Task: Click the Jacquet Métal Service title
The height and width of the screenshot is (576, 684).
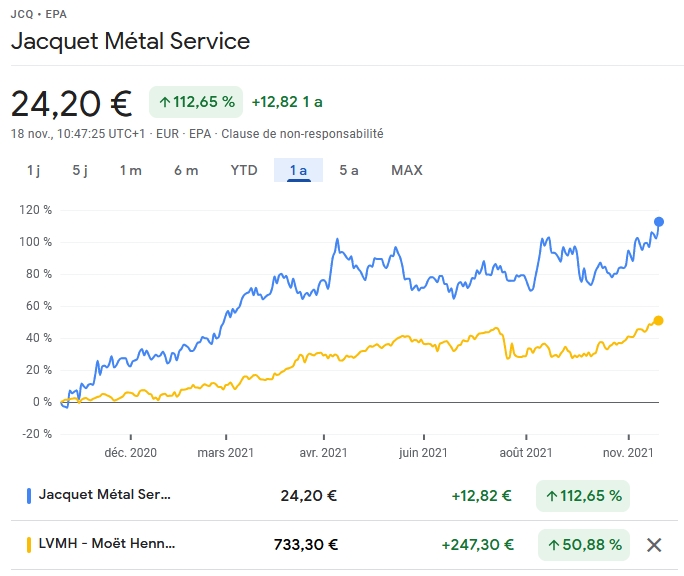Action: [x=130, y=41]
